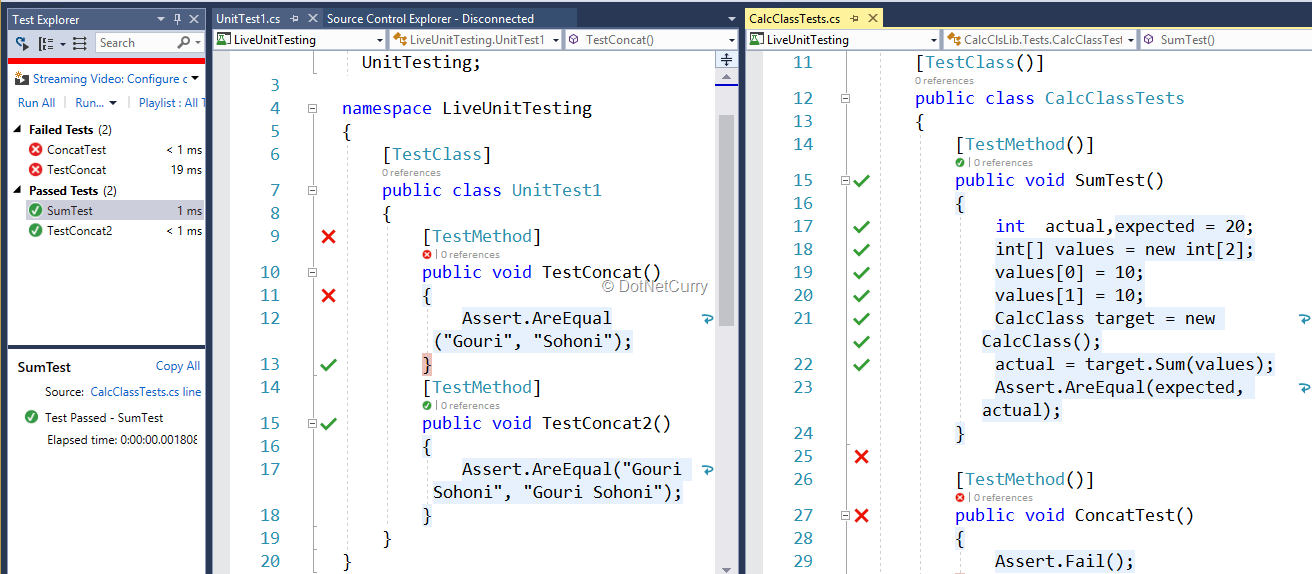Click the Run All link
Viewport: 1312px width, 574px height.
click(37, 103)
